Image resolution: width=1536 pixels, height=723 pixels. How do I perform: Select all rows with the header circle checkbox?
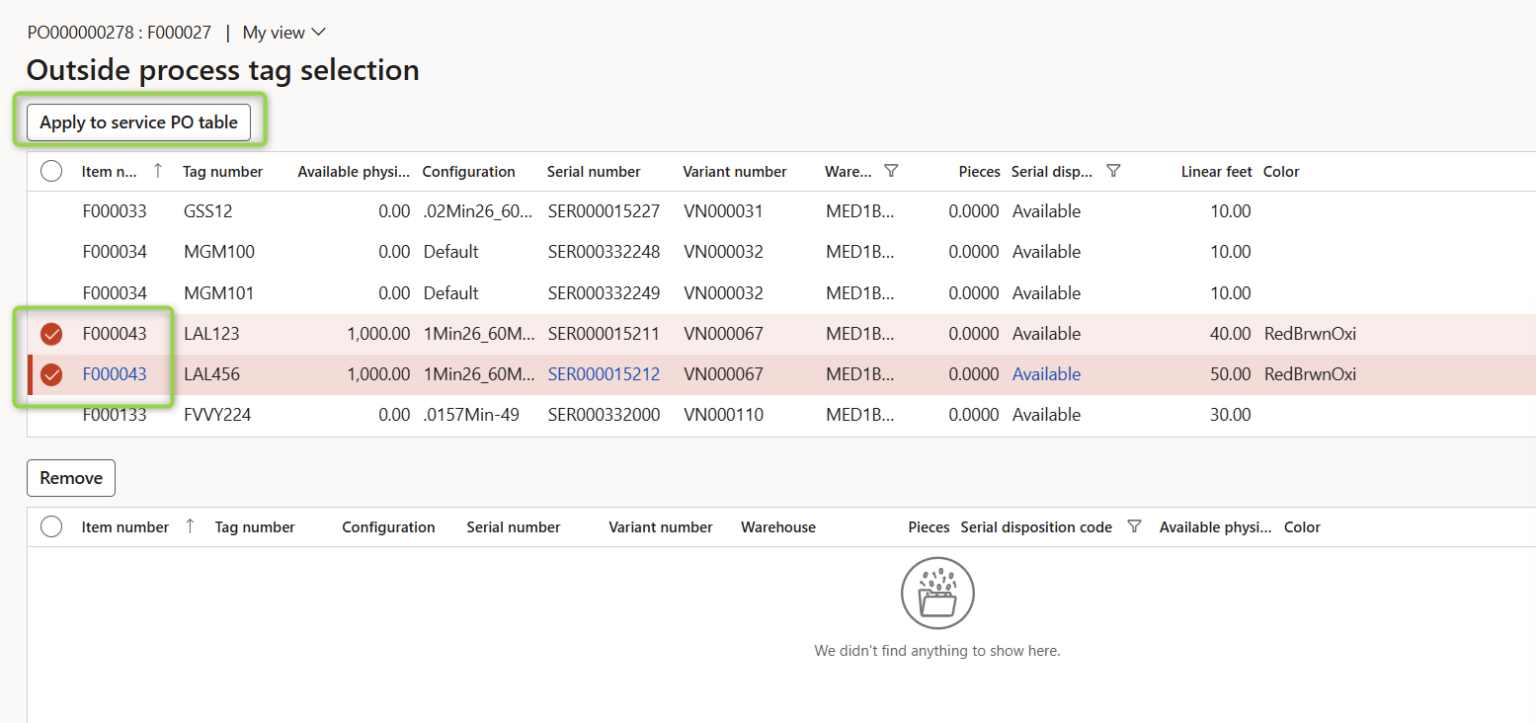coord(51,170)
